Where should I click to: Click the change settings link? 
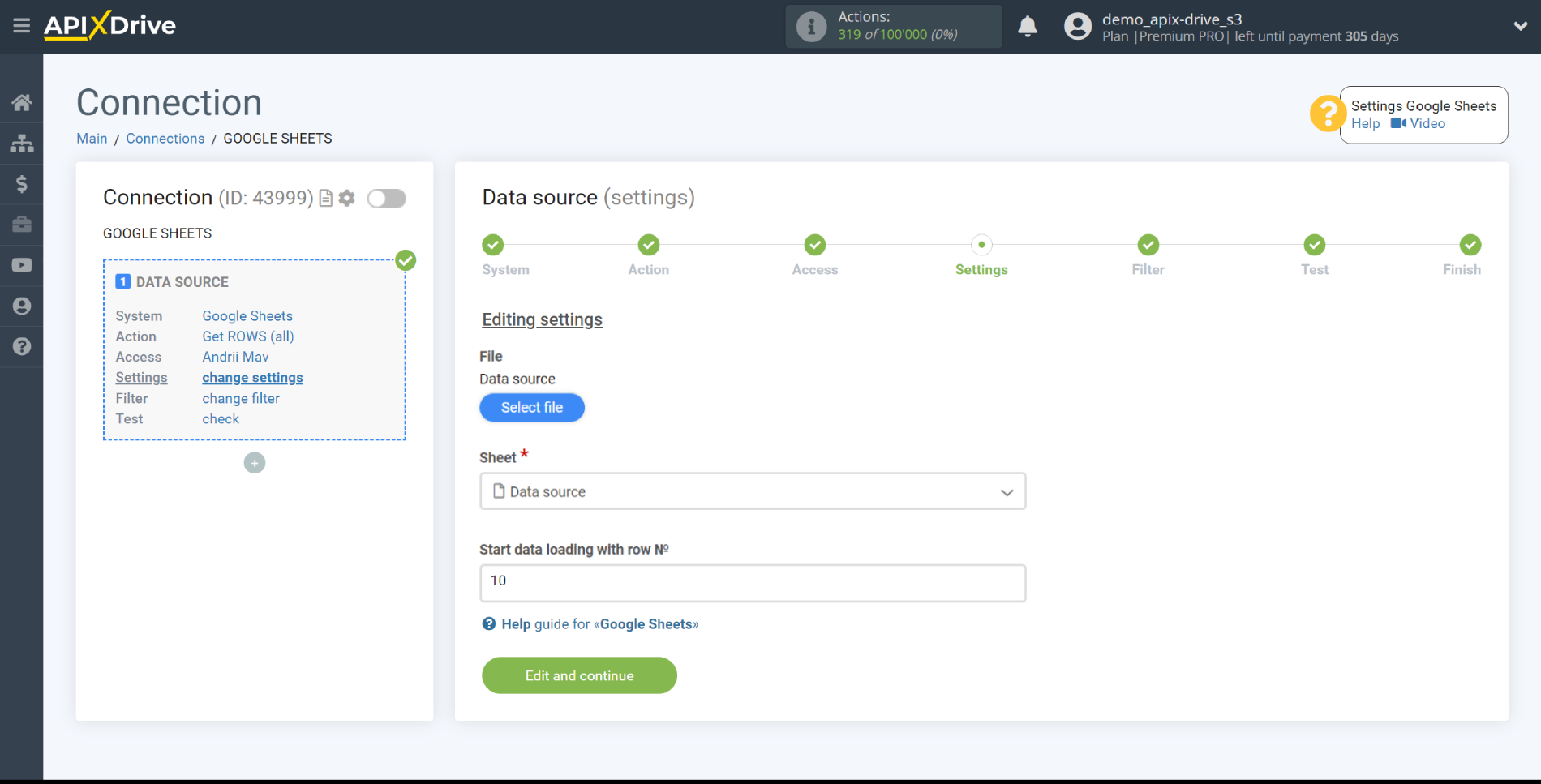click(252, 378)
